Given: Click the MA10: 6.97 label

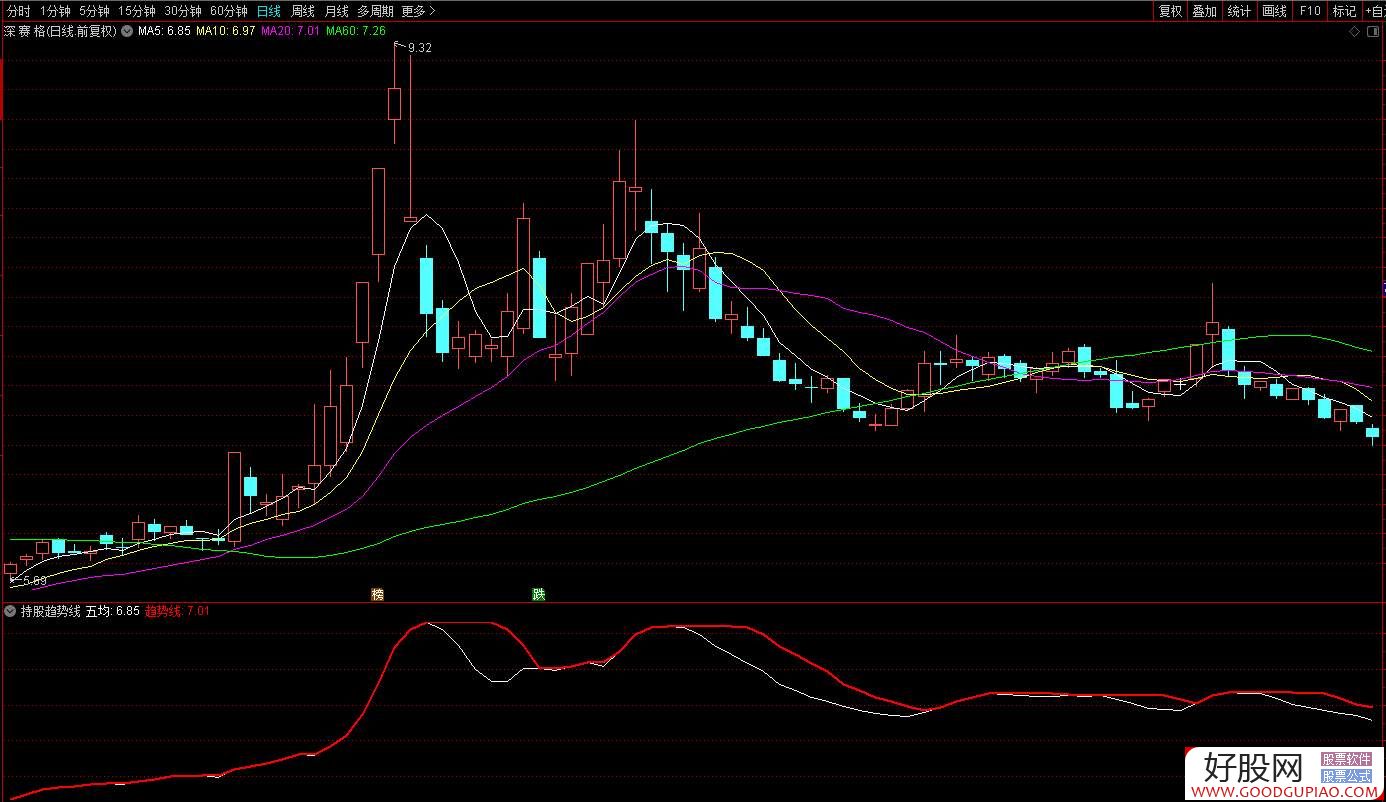Looking at the screenshot, I should tap(226, 31).
